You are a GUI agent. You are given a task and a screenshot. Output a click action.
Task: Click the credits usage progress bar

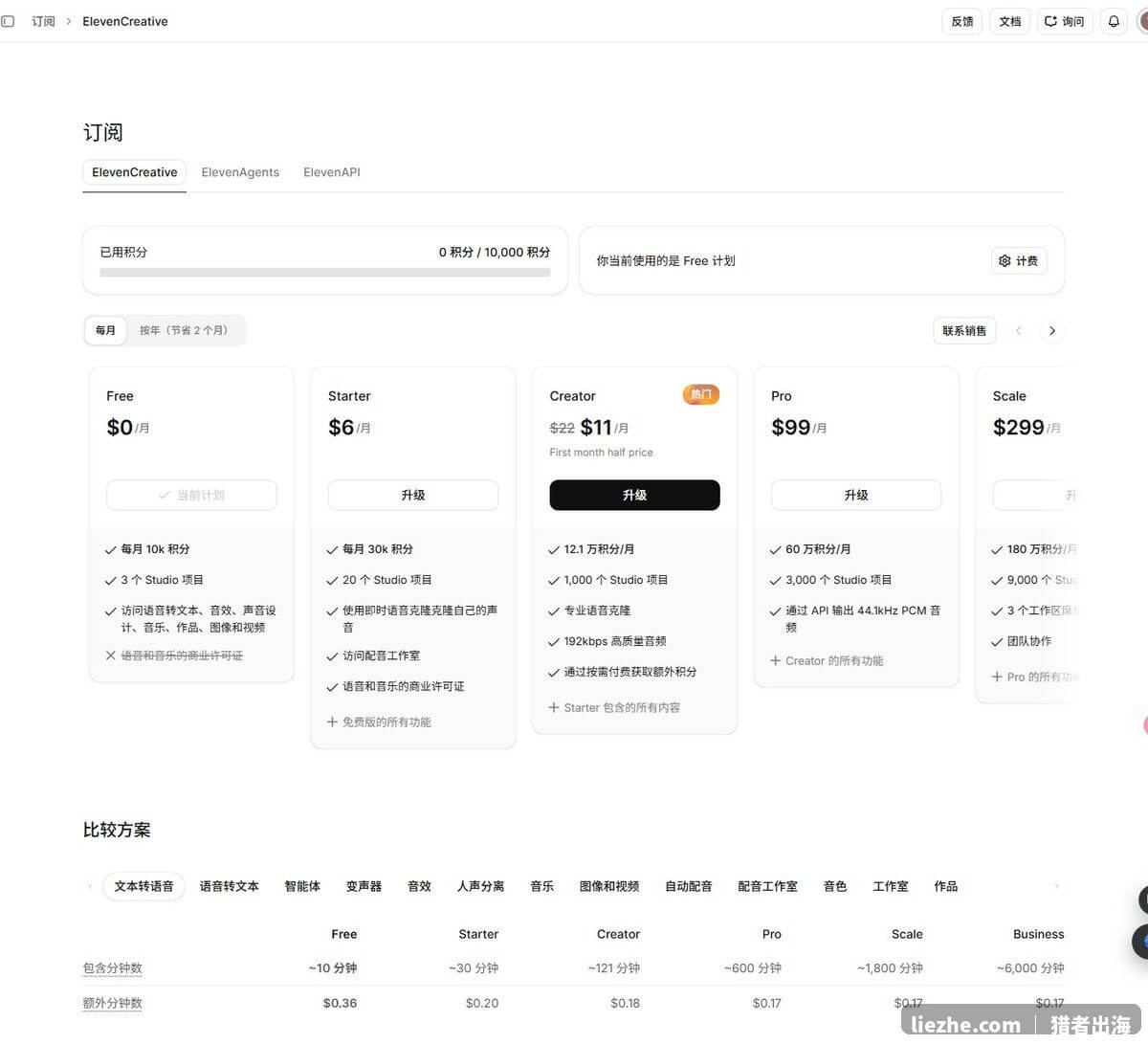[325, 273]
